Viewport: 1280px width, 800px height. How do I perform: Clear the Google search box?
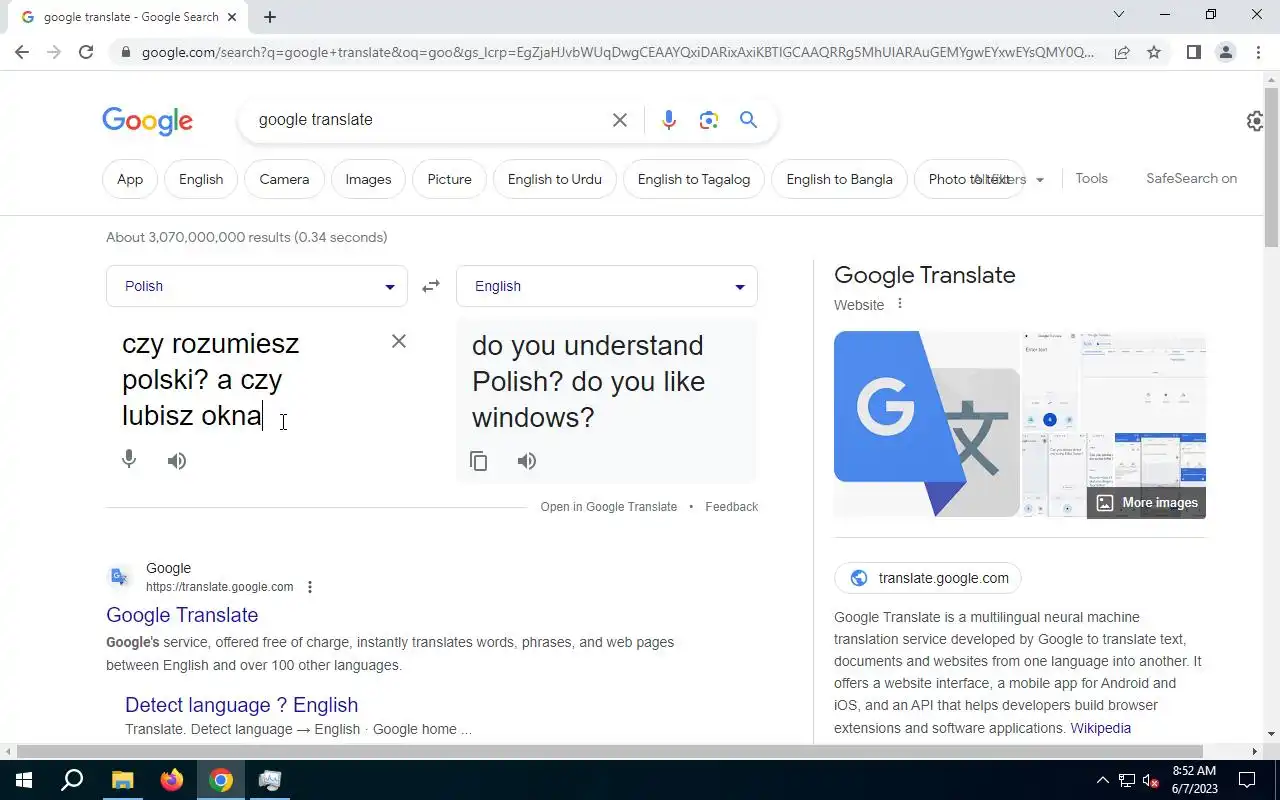point(620,120)
